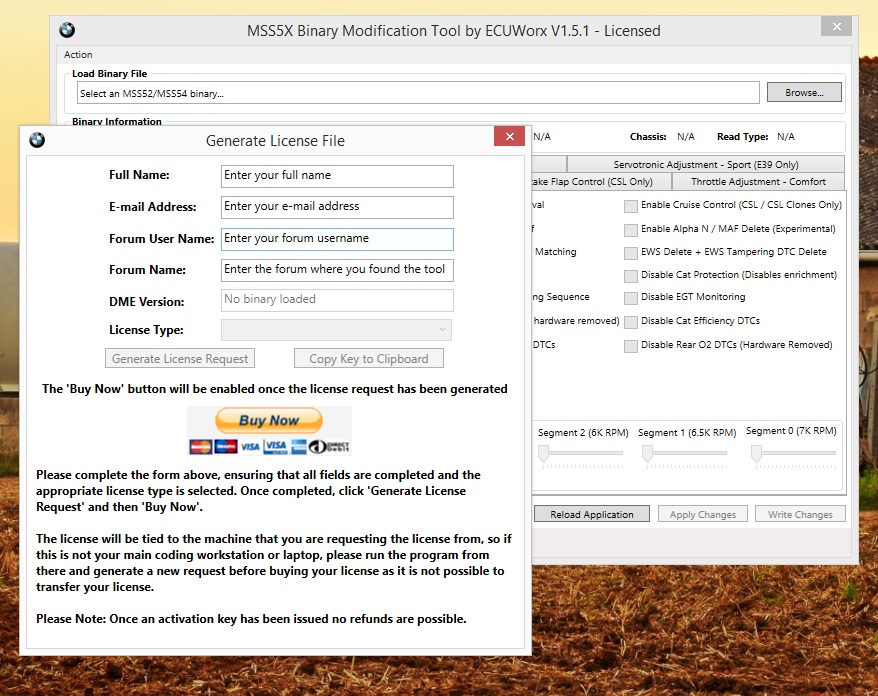Screen dimensions: 878x696
Task: Click the Segment 0 (7K RPM) slider
Action: click(x=793, y=454)
